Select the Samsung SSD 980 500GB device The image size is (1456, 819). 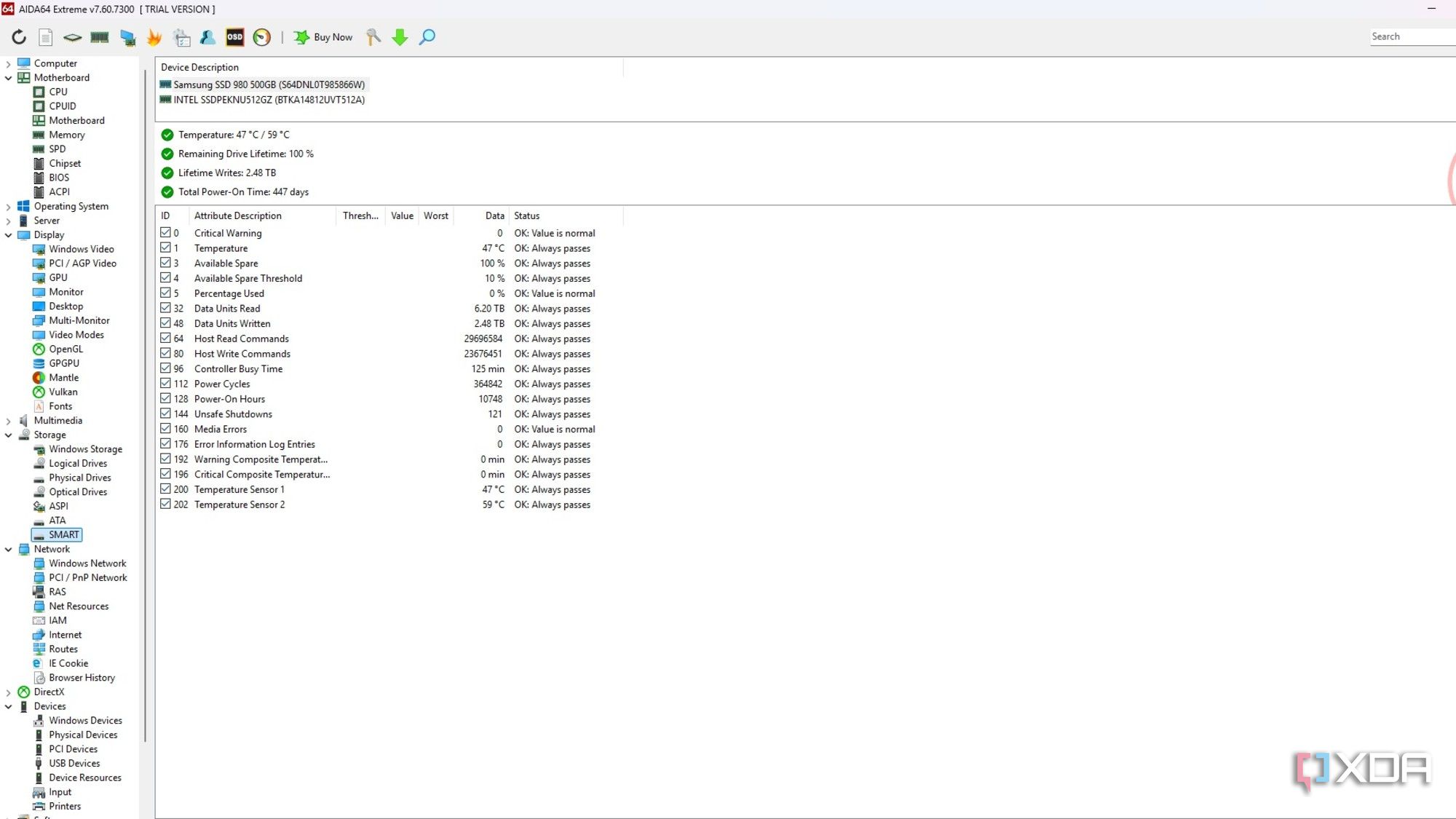263,84
